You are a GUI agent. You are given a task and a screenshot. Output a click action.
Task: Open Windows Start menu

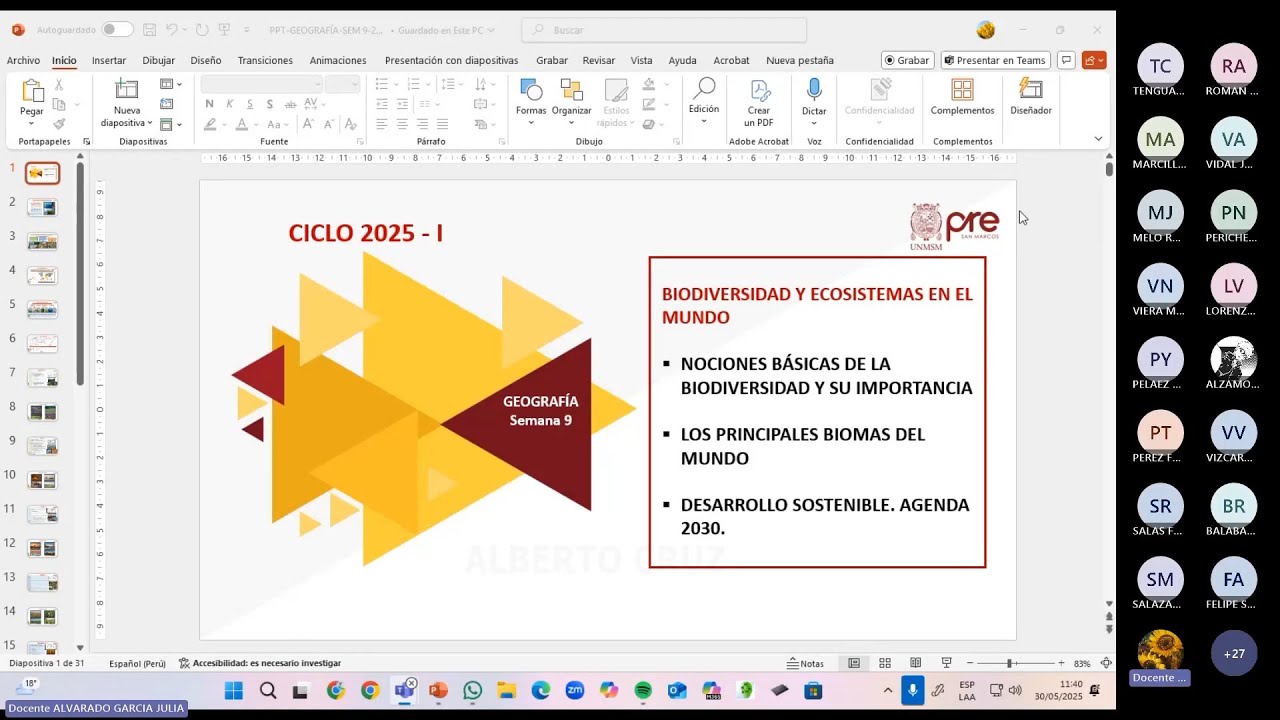point(233,691)
